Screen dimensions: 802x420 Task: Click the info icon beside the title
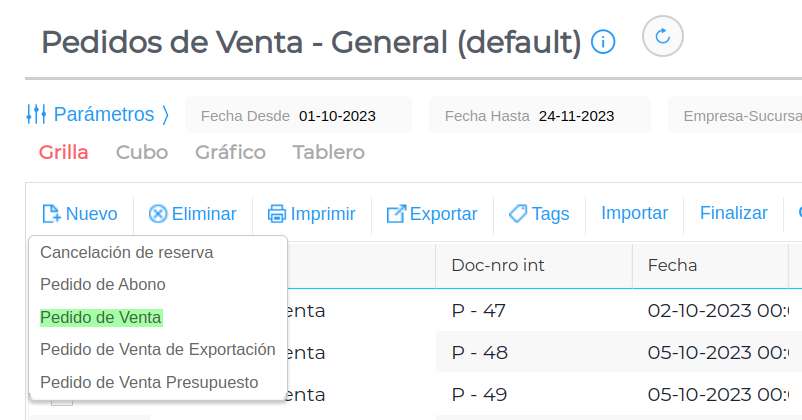click(603, 42)
